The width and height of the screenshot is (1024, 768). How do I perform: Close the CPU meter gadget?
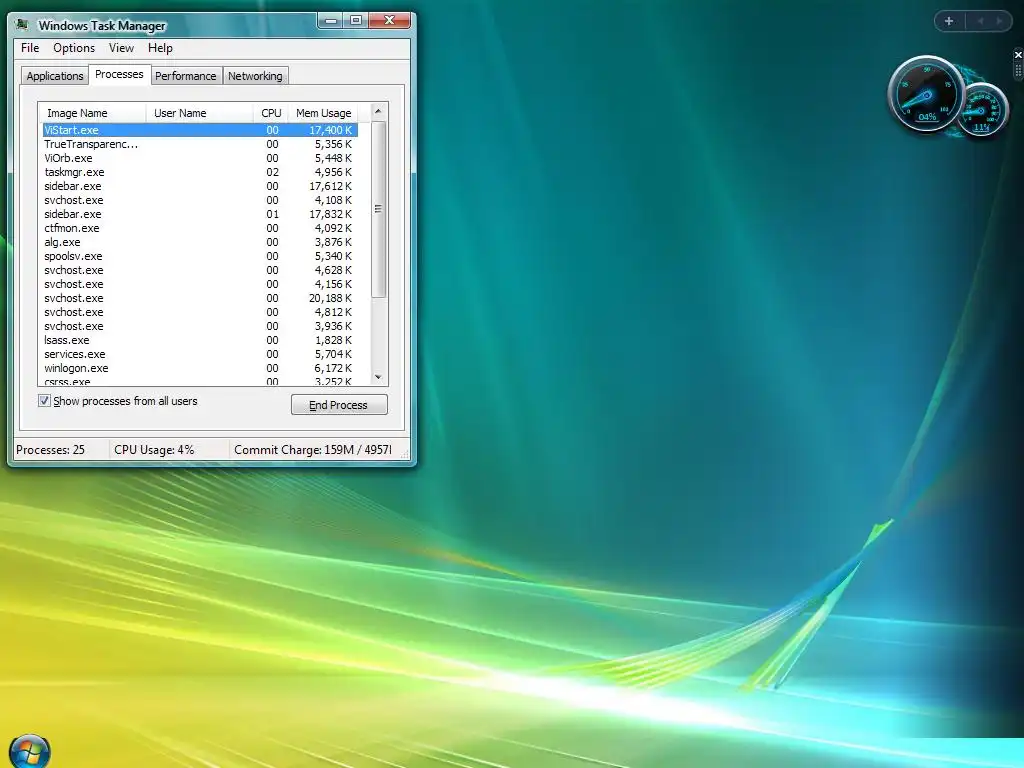click(1018, 55)
